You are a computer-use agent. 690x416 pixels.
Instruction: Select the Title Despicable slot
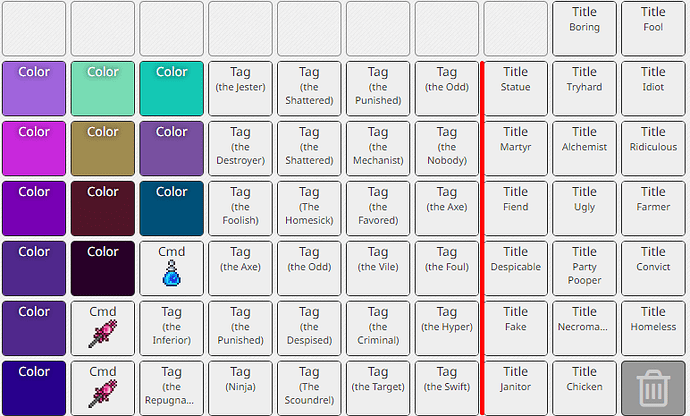(516, 268)
